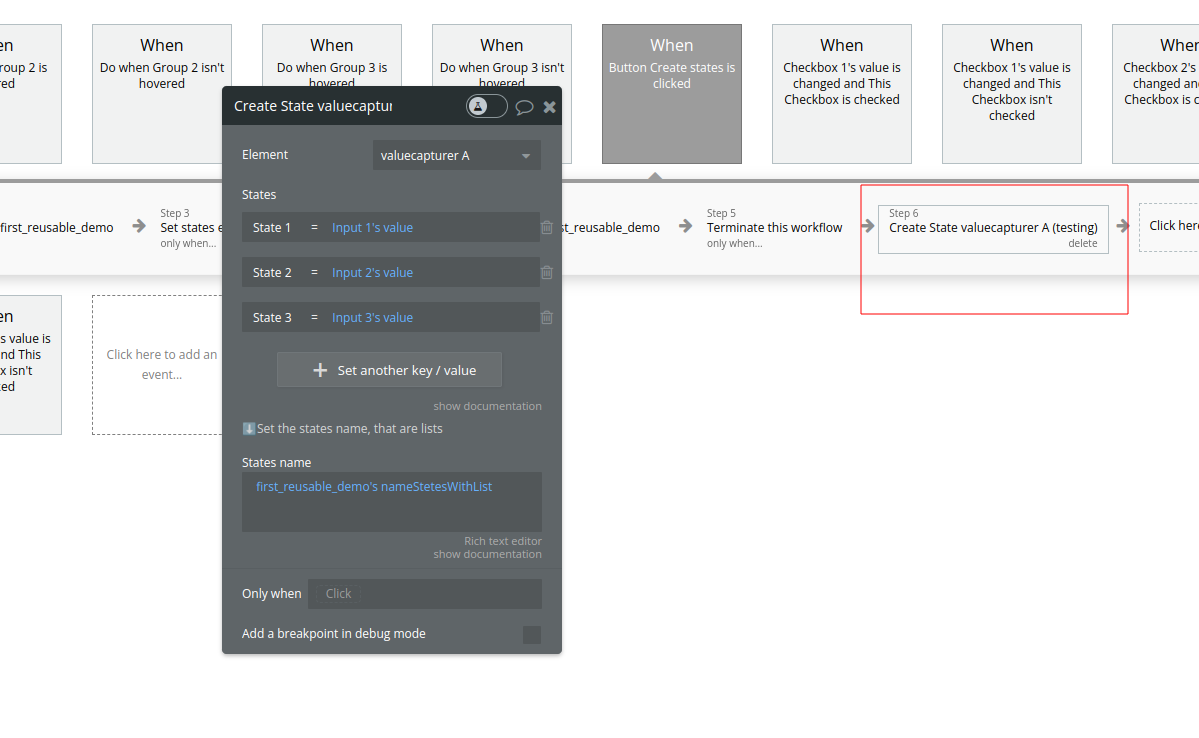Select event Do when Group 2 isn't hovered

pyautogui.click(x=161, y=94)
